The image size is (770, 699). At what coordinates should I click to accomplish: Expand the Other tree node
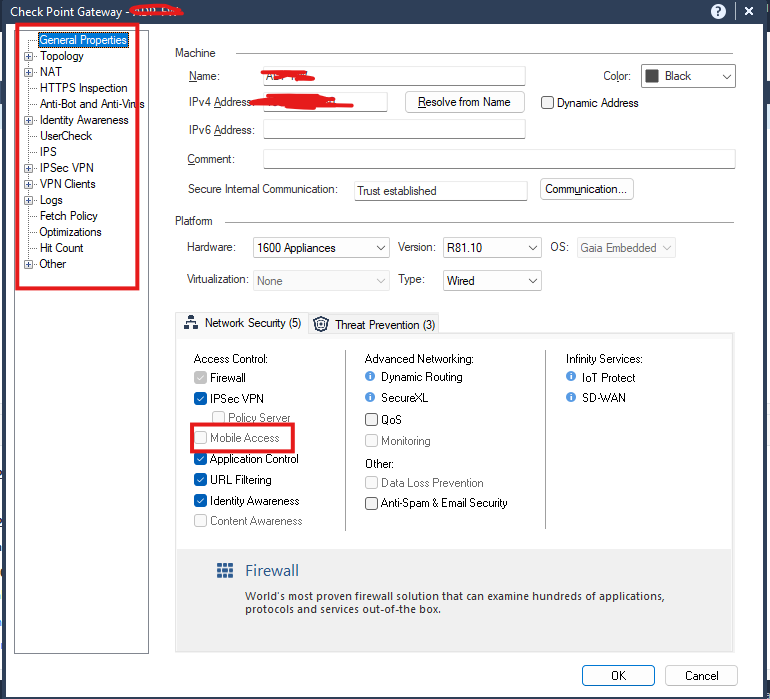[28, 264]
